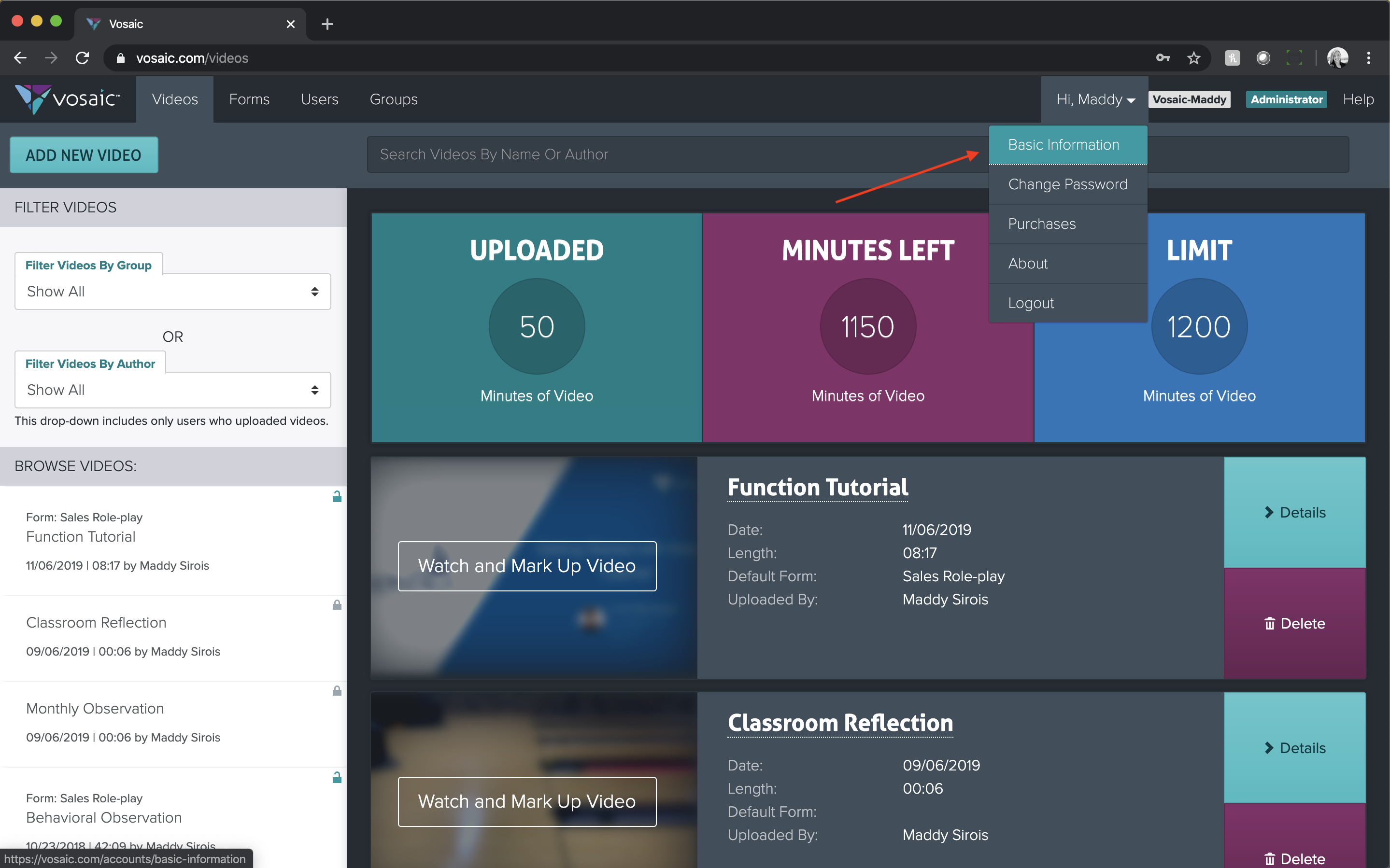Click the Vosaic logo
Screen dimensions: 1390x868
click(68, 99)
